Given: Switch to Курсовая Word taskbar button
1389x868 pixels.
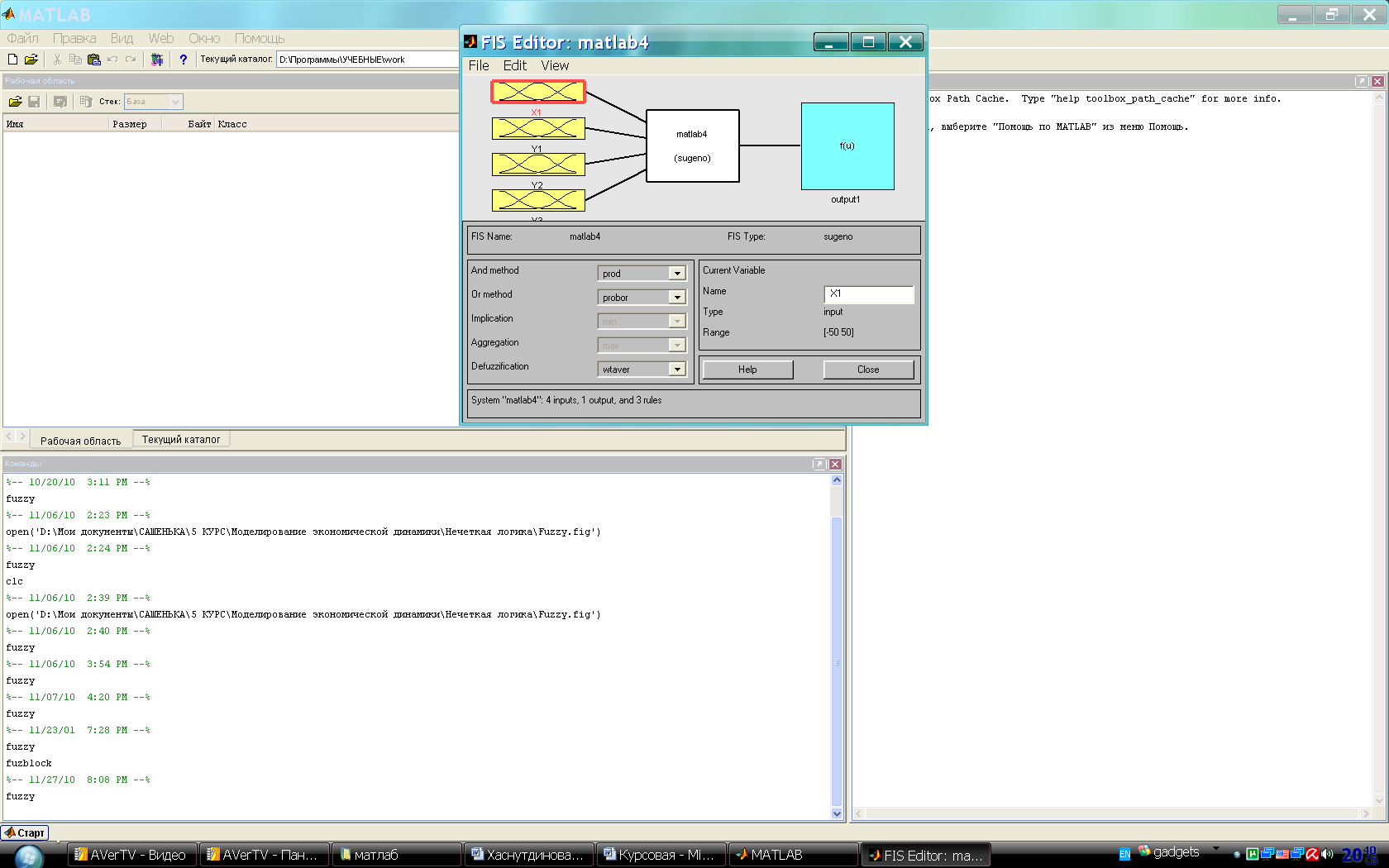Looking at the screenshot, I should point(661,855).
